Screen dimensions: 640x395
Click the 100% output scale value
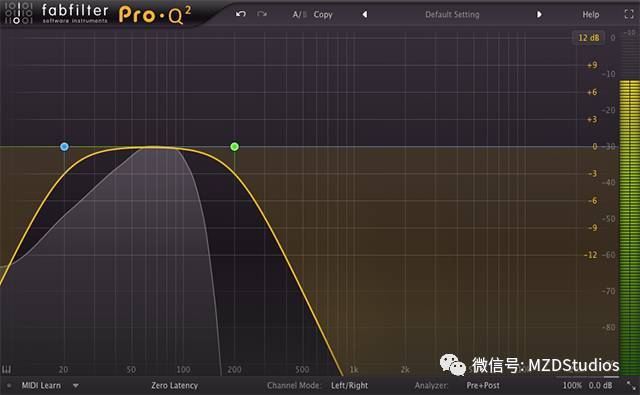pyautogui.click(x=572, y=385)
